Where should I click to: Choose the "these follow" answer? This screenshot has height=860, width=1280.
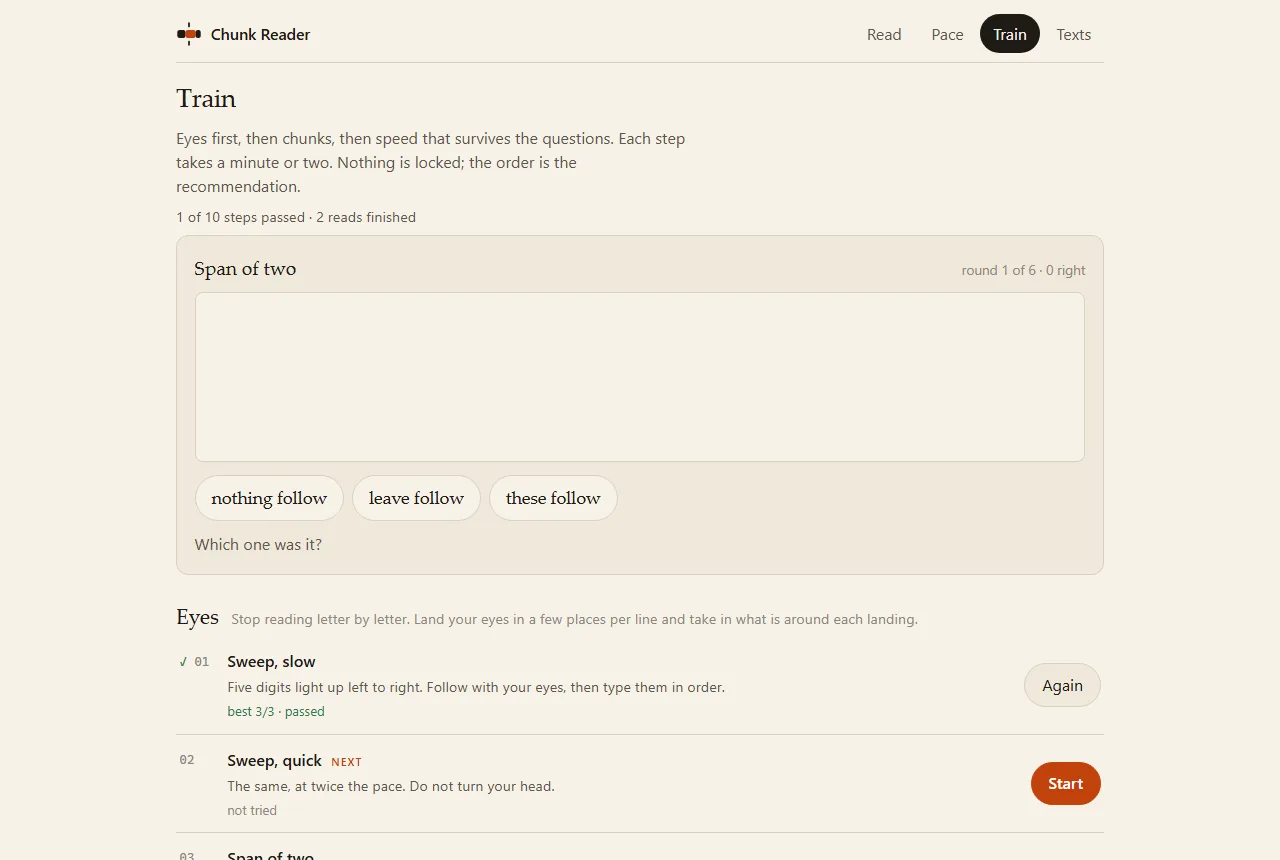553,498
